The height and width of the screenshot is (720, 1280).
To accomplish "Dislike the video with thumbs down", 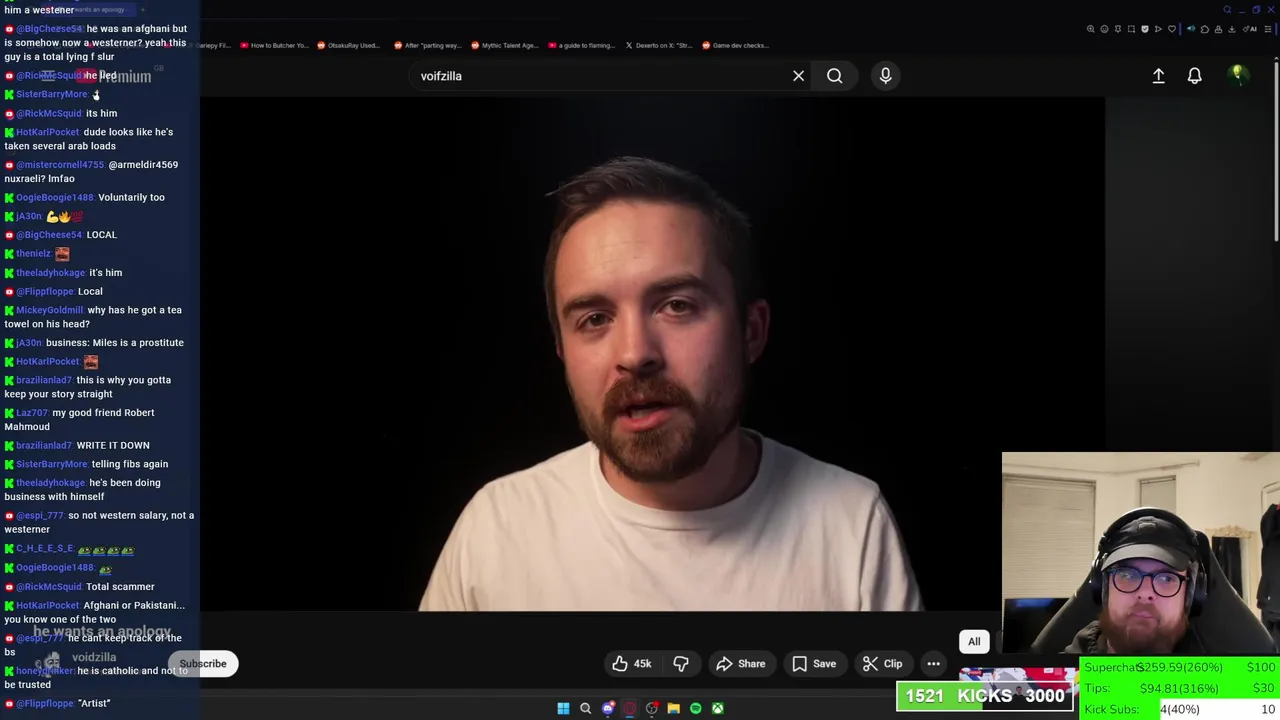I will point(681,664).
